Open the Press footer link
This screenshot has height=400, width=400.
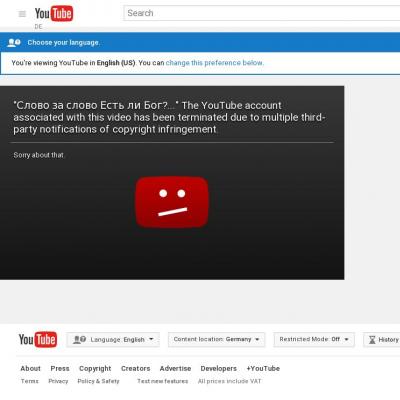tap(60, 368)
